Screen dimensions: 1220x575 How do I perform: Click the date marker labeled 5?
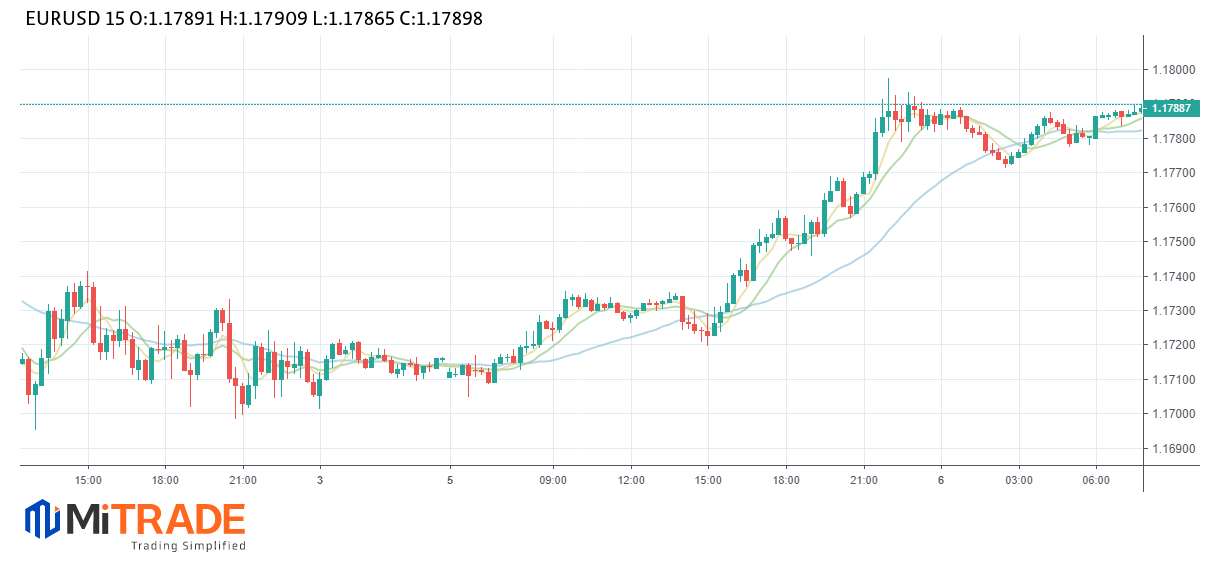tap(450, 481)
